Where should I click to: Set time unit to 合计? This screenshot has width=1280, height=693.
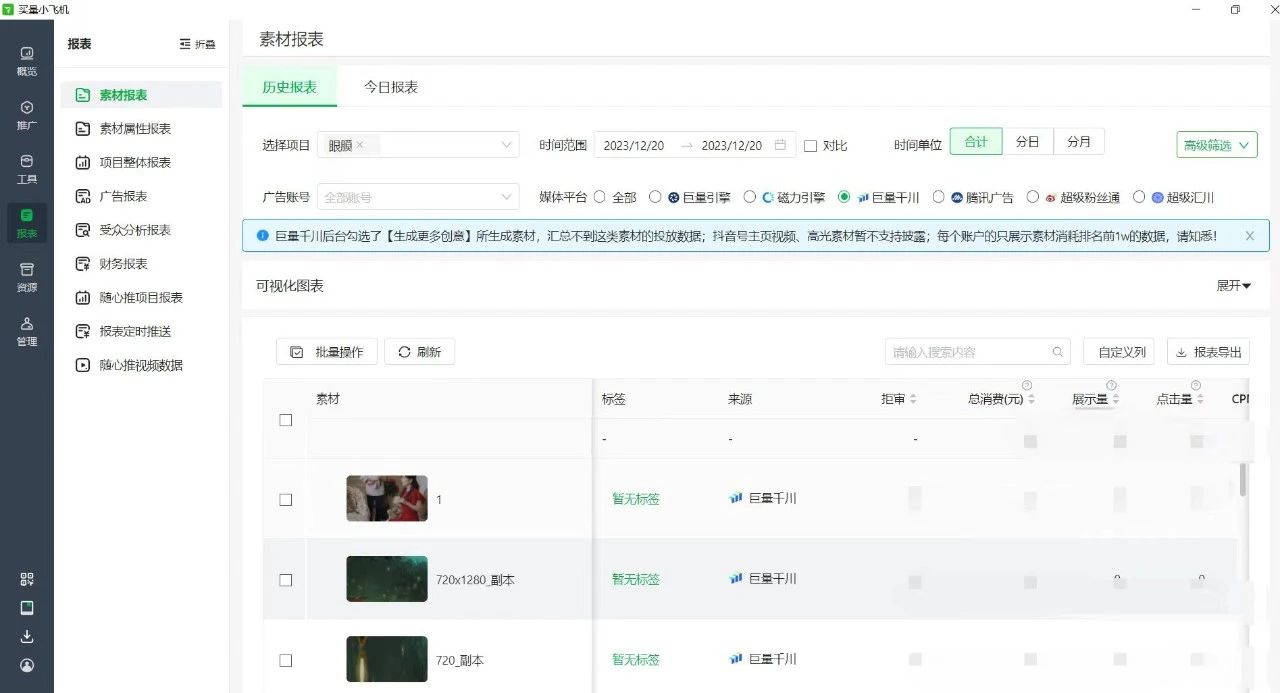tap(976, 142)
